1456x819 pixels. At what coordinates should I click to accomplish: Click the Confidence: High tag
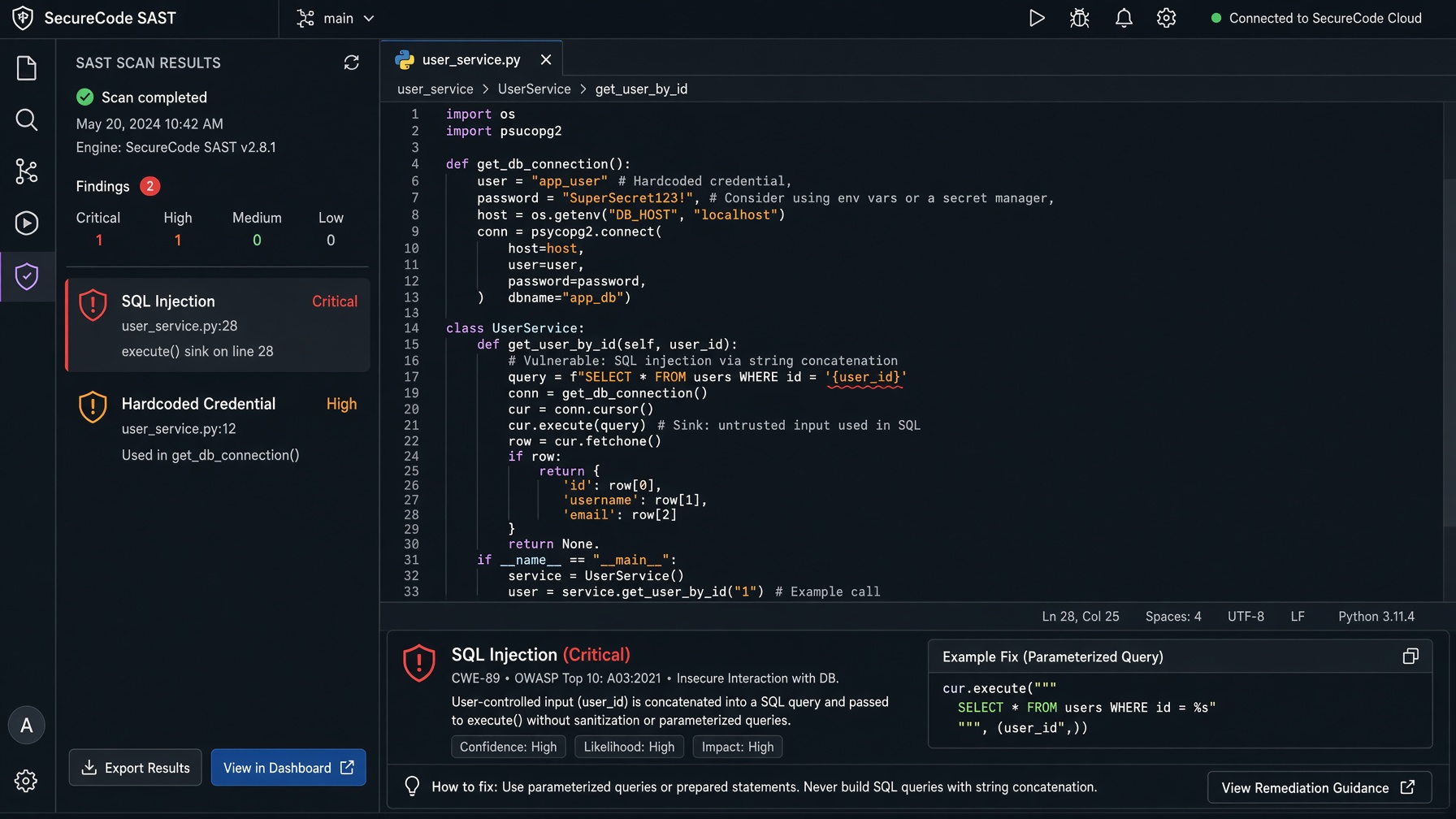tap(508, 747)
